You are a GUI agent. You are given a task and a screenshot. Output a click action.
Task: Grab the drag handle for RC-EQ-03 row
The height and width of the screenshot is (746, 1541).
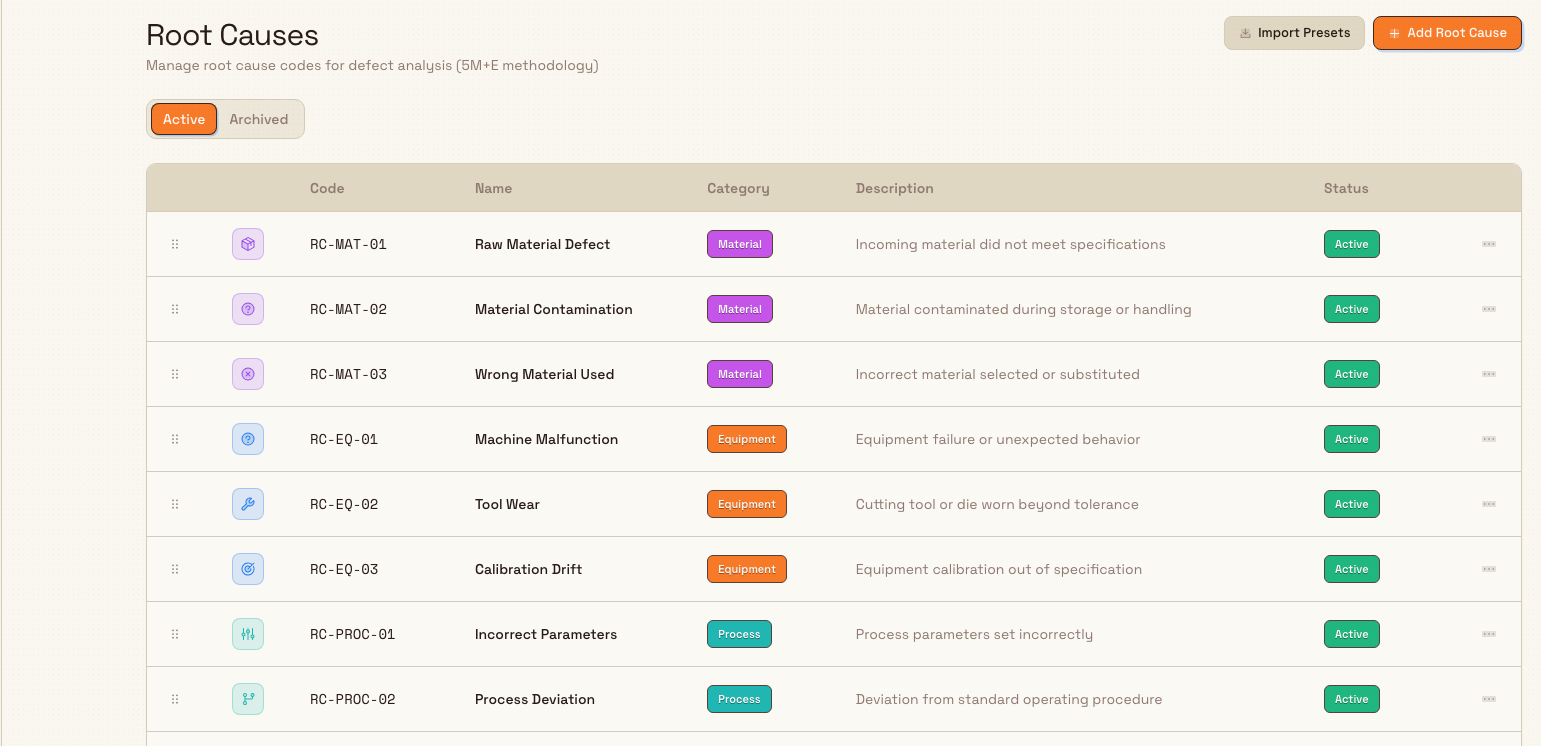pos(175,569)
